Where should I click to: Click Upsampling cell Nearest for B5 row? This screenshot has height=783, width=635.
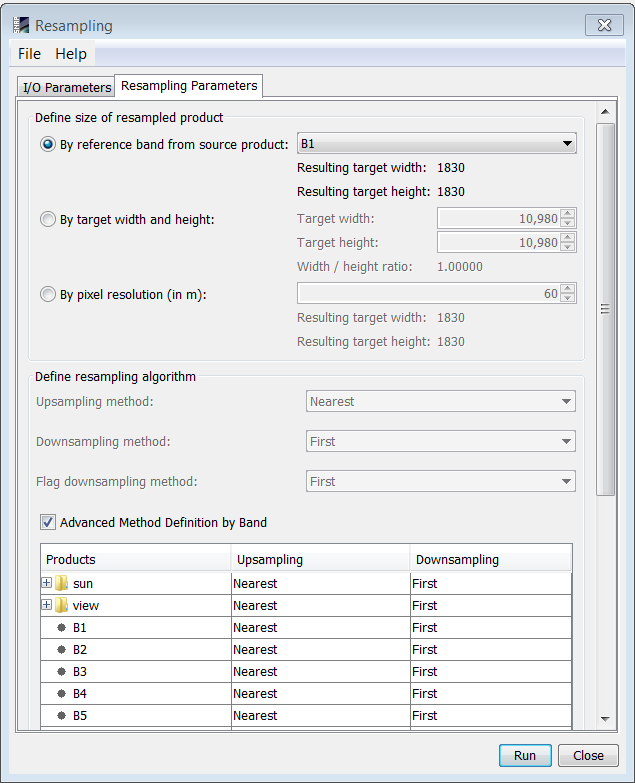tap(320, 715)
